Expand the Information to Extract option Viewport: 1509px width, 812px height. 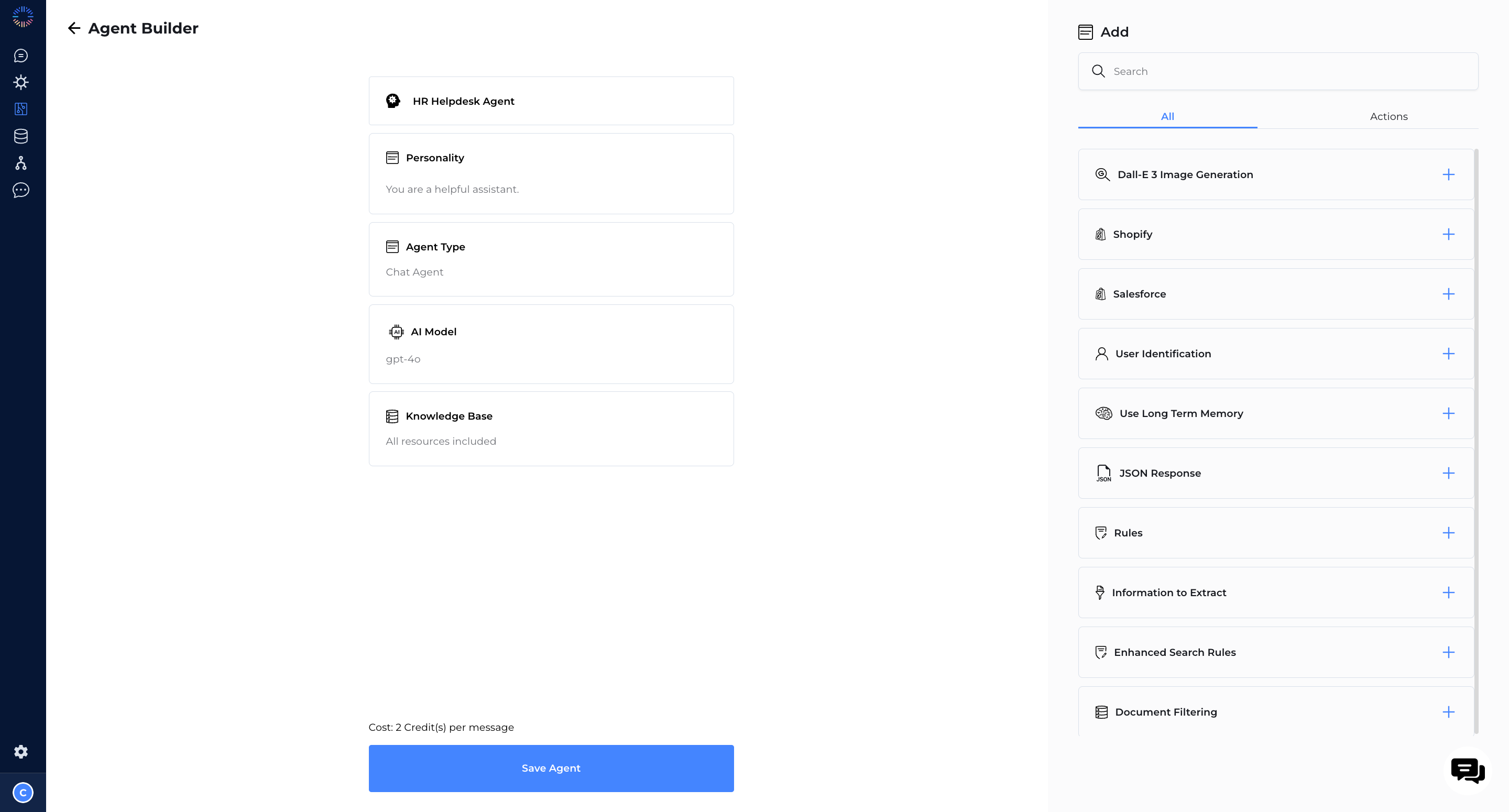[1448, 592]
